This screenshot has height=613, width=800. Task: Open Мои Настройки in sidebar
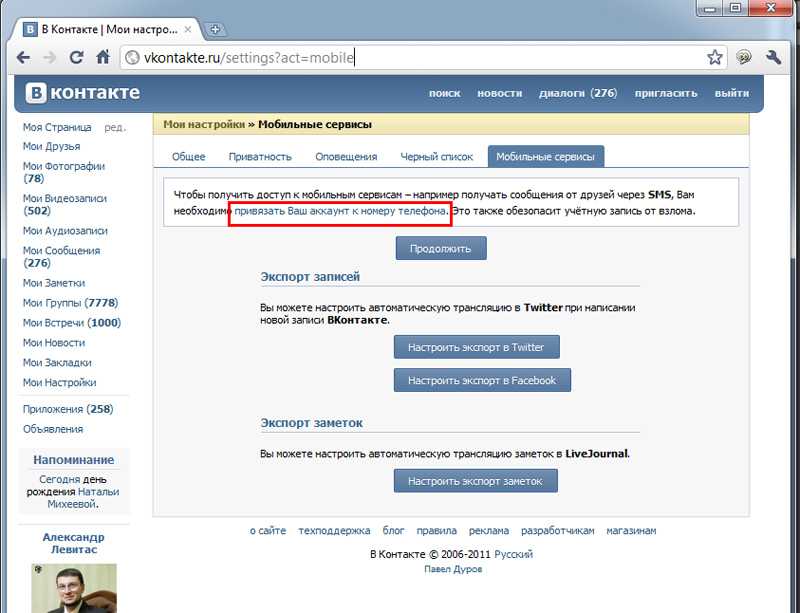[x=59, y=382]
